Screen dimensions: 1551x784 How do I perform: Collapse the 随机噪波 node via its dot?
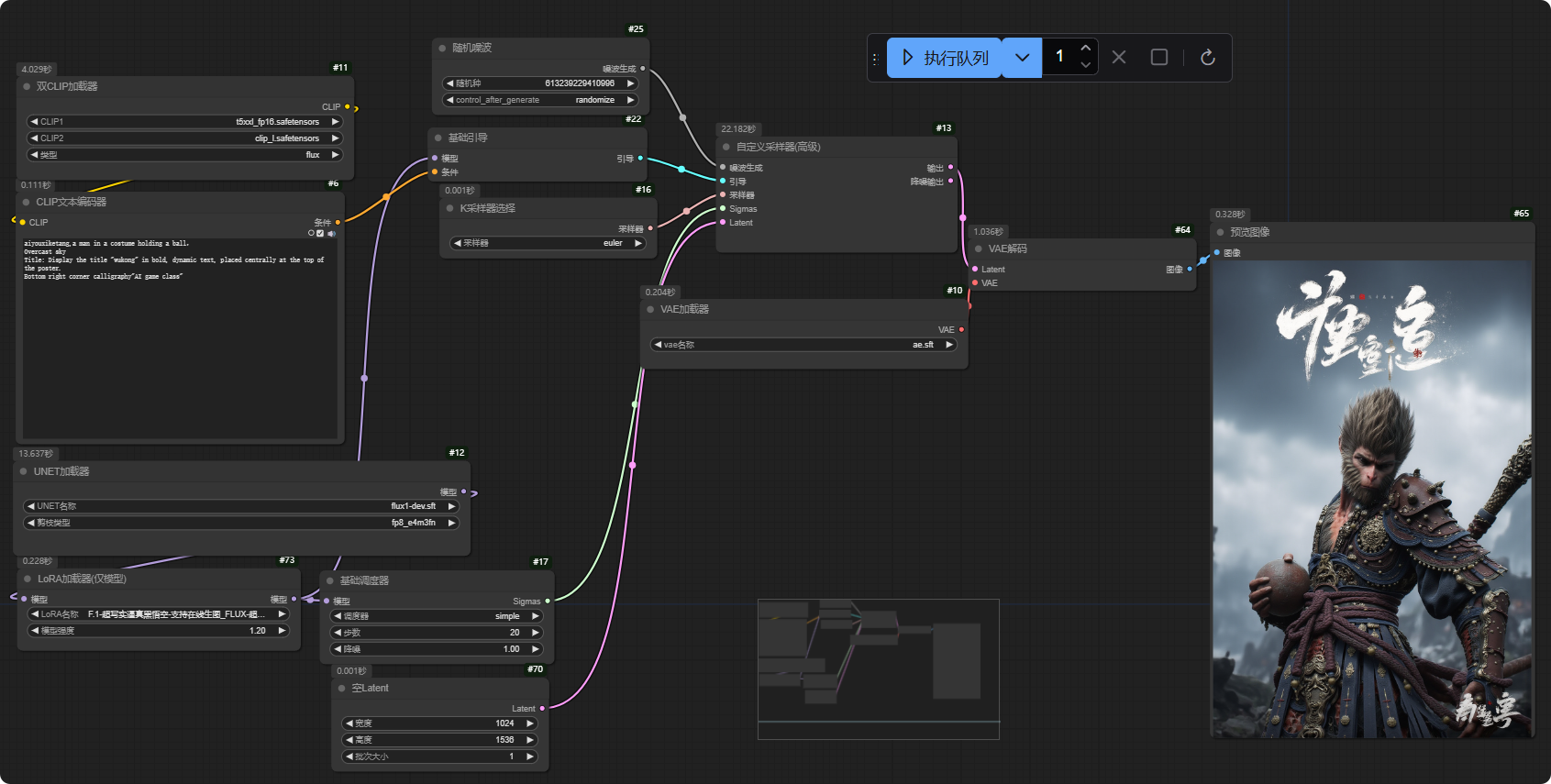pyautogui.click(x=442, y=48)
